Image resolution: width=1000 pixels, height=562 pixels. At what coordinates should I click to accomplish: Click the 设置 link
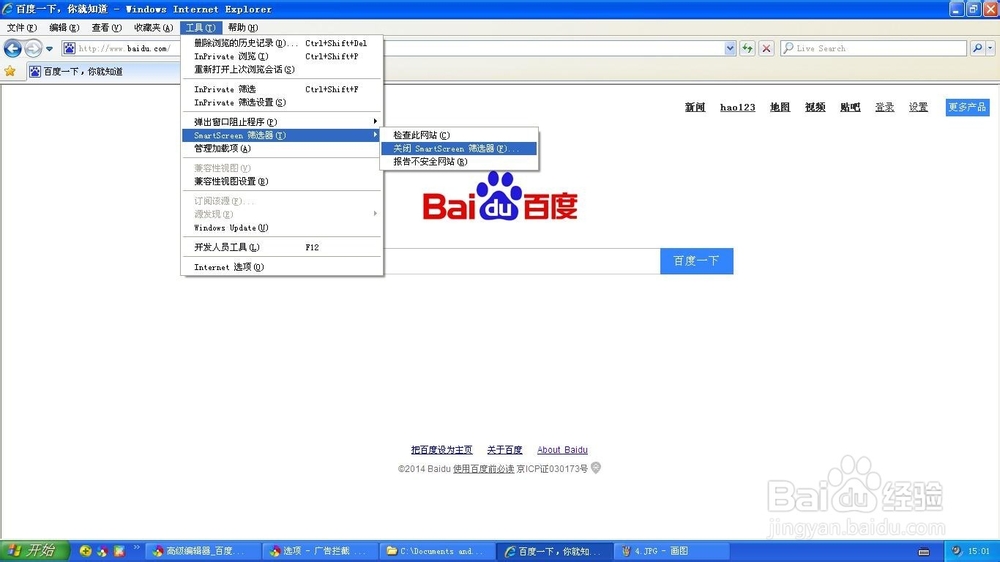click(x=918, y=107)
